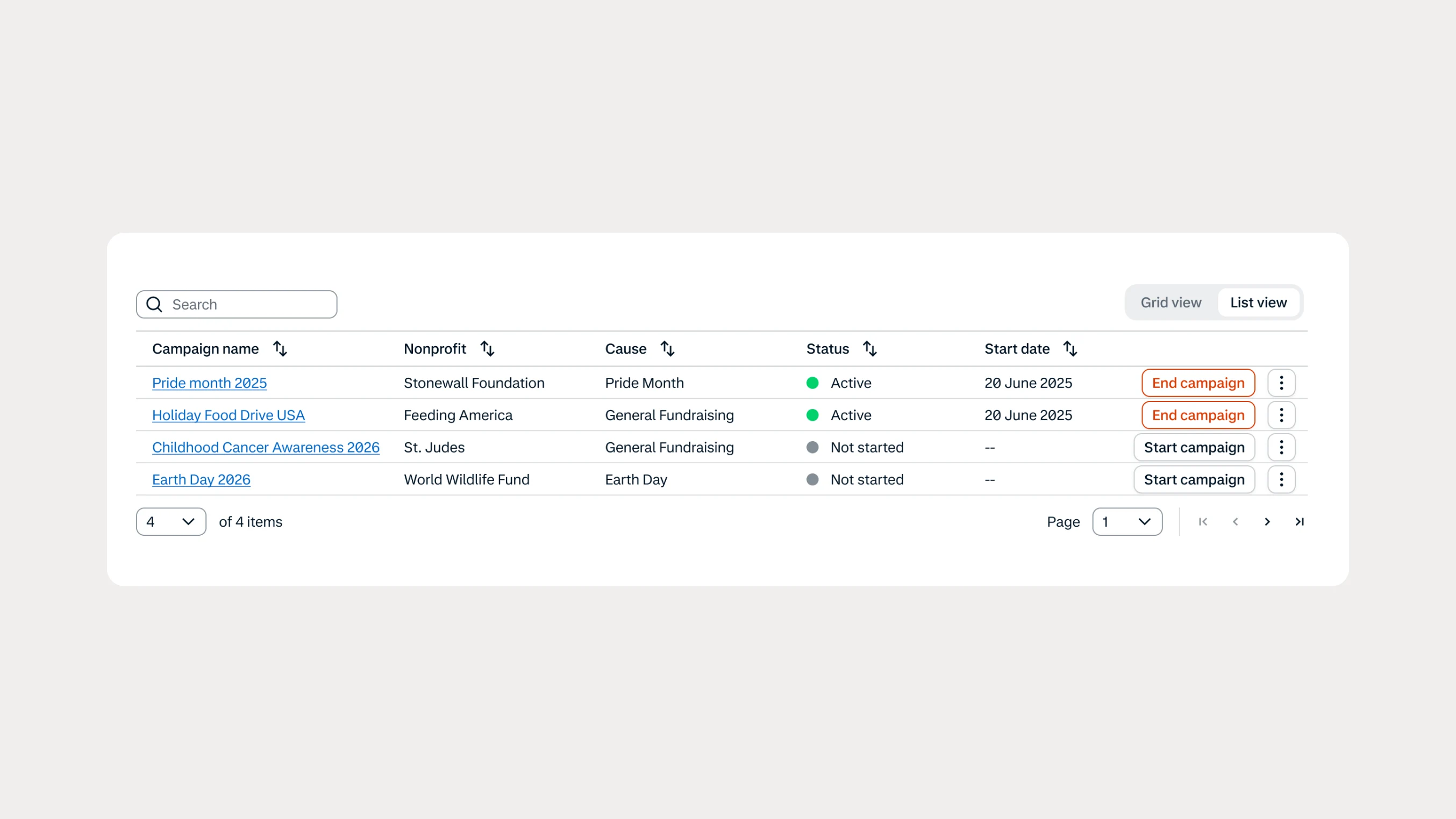This screenshot has height=819, width=1456.
Task: Click the search magnifier icon
Action: pos(154,304)
